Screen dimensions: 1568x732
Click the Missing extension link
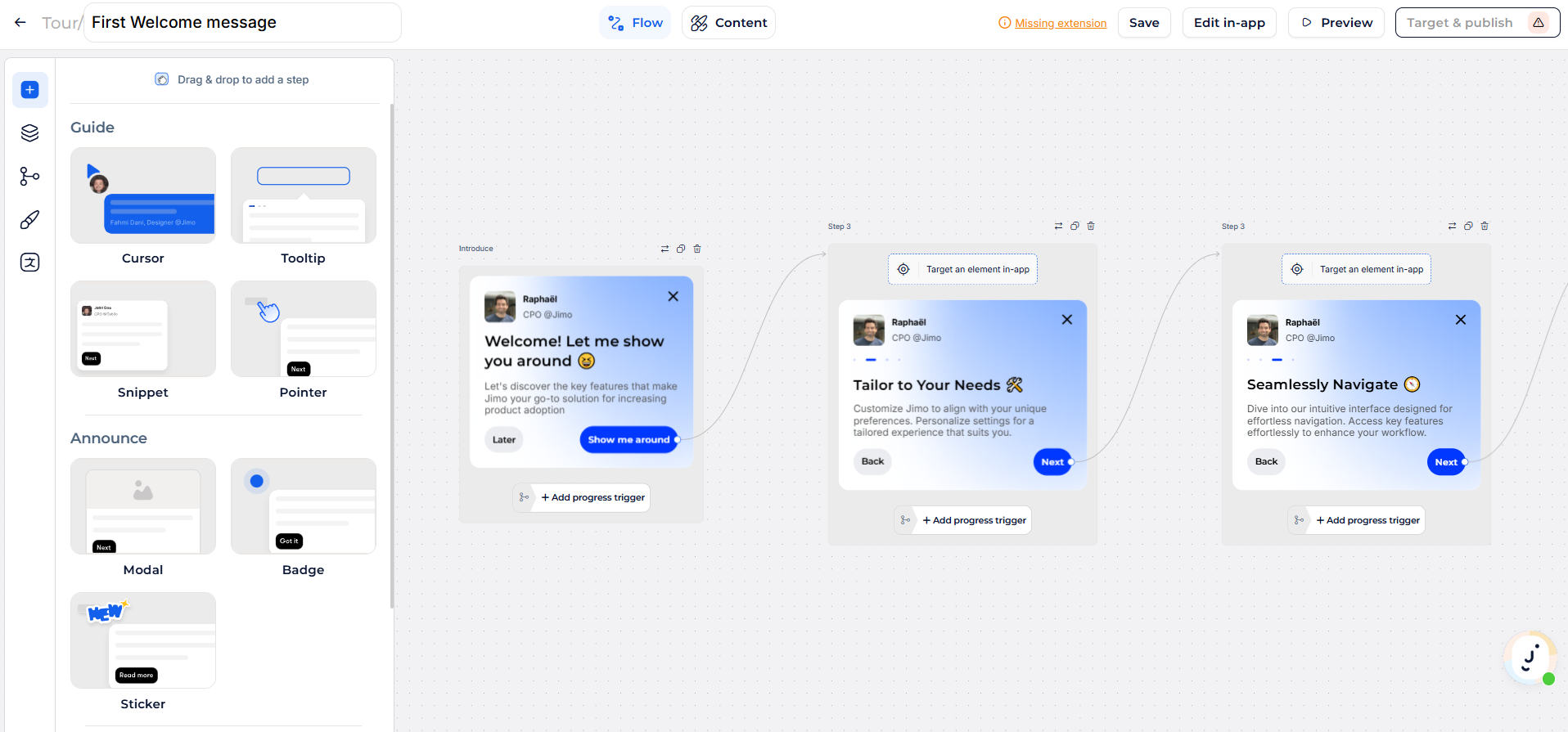coord(1060,24)
